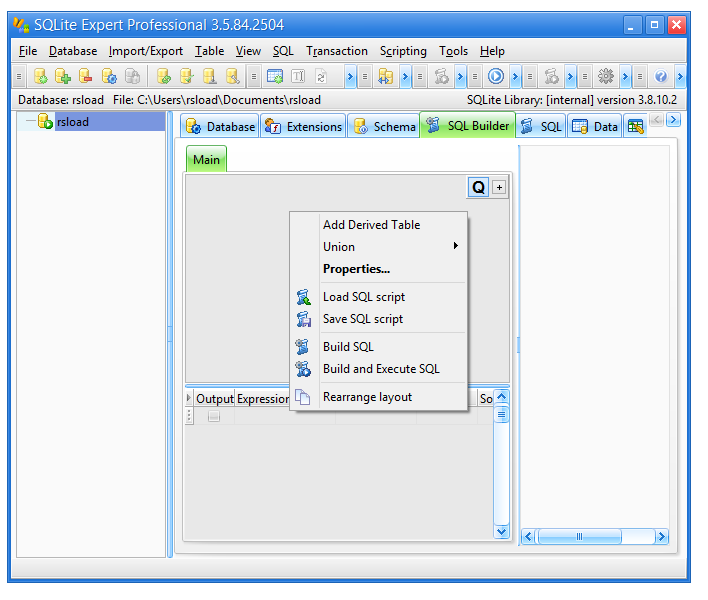Click the blue circular play toolbar icon

point(496,76)
